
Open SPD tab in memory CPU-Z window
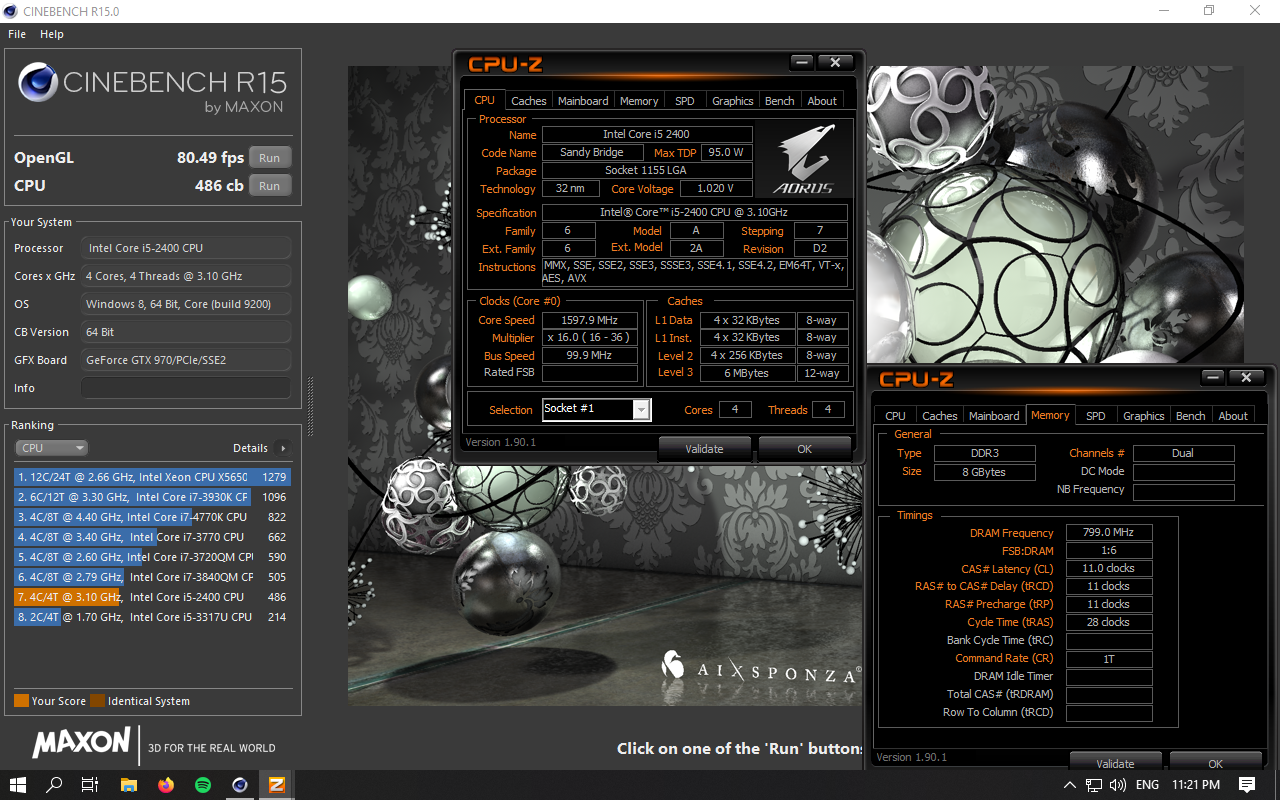point(1096,416)
